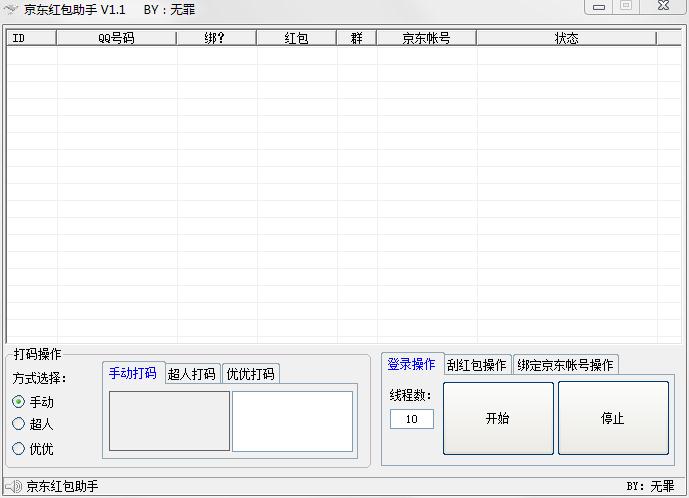Image resolution: width=689 pixels, height=498 pixels.
Task: Click the speaker icon in status bar
Action: 13,486
